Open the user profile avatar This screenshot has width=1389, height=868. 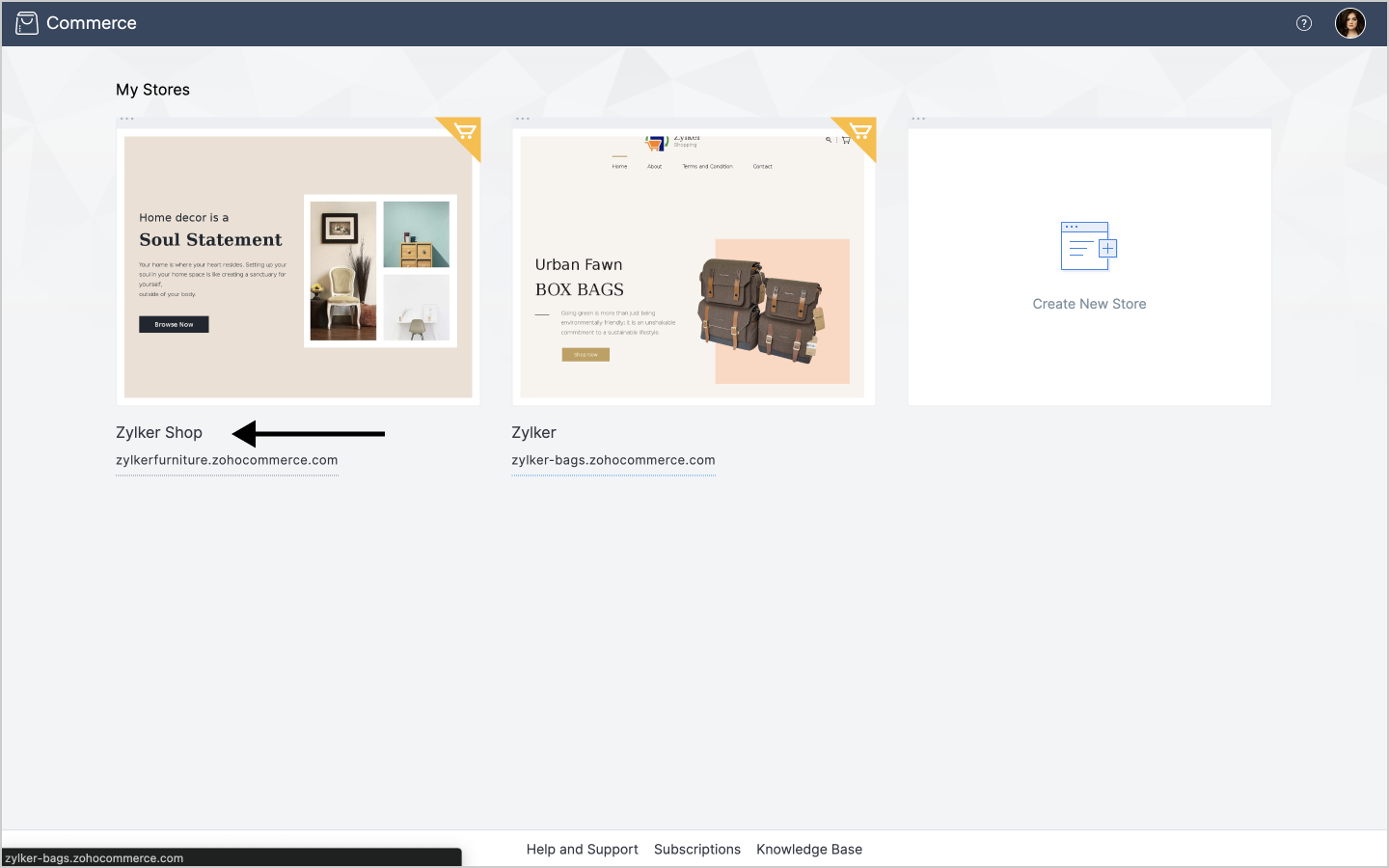(x=1350, y=23)
